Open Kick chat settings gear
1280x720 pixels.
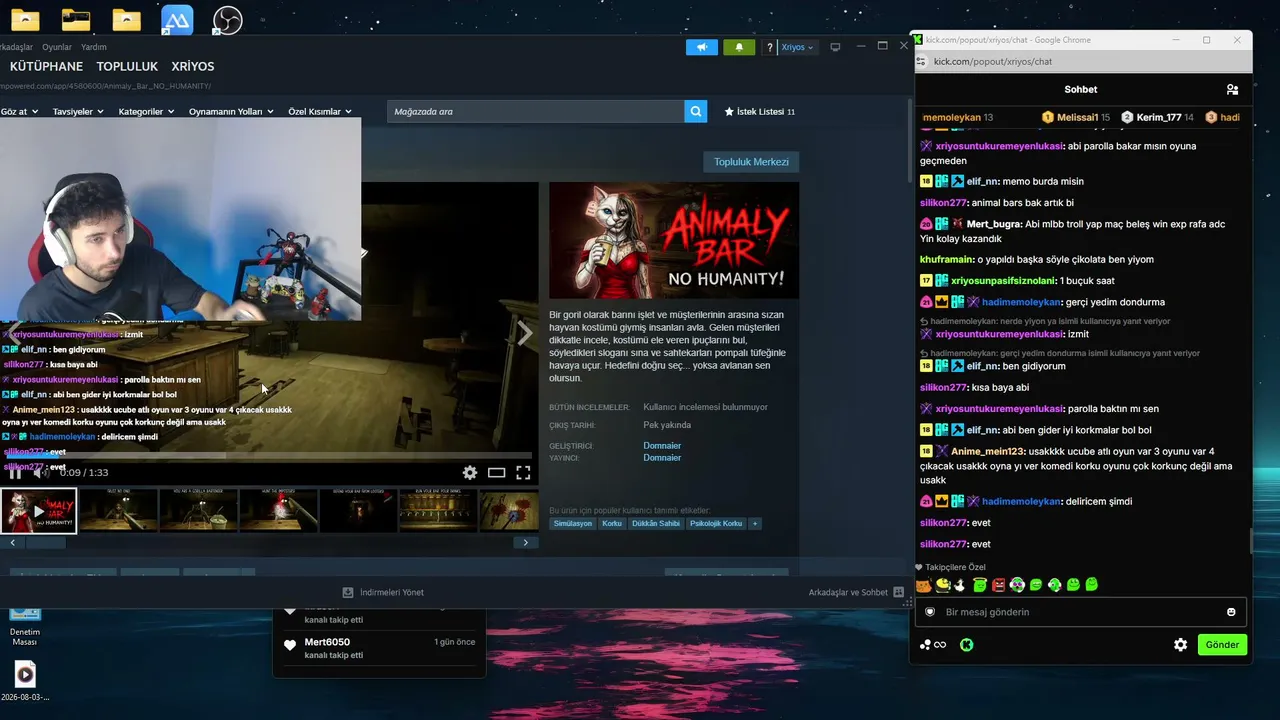coord(1180,645)
